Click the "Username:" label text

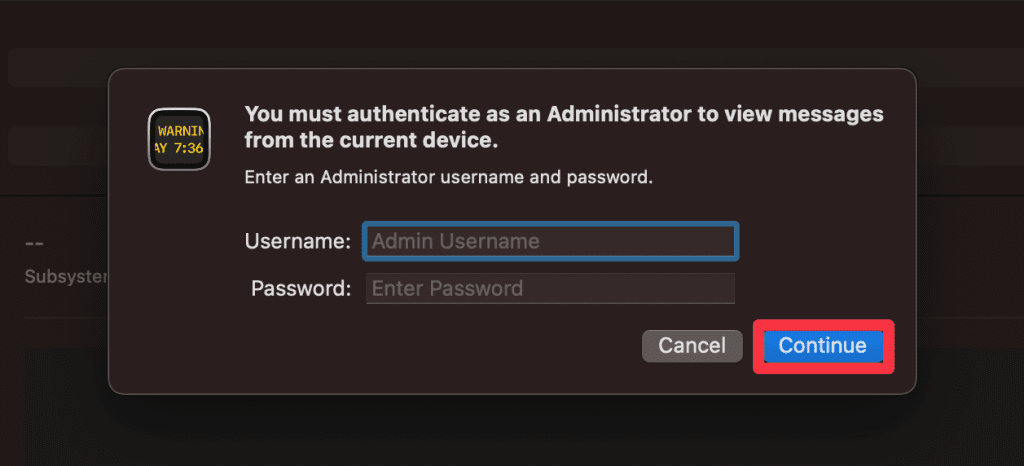[x=298, y=241]
